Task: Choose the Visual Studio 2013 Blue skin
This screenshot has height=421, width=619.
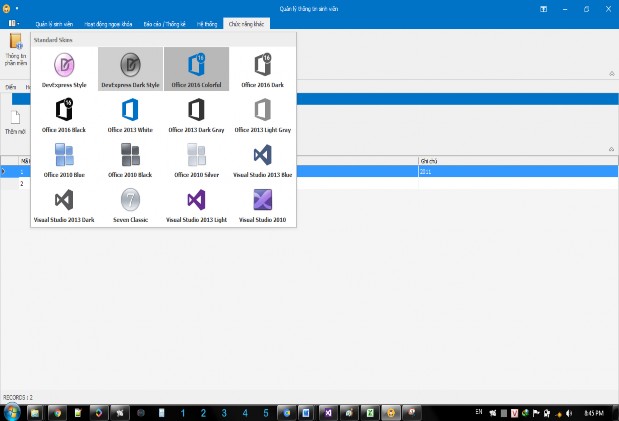Action: tap(262, 158)
